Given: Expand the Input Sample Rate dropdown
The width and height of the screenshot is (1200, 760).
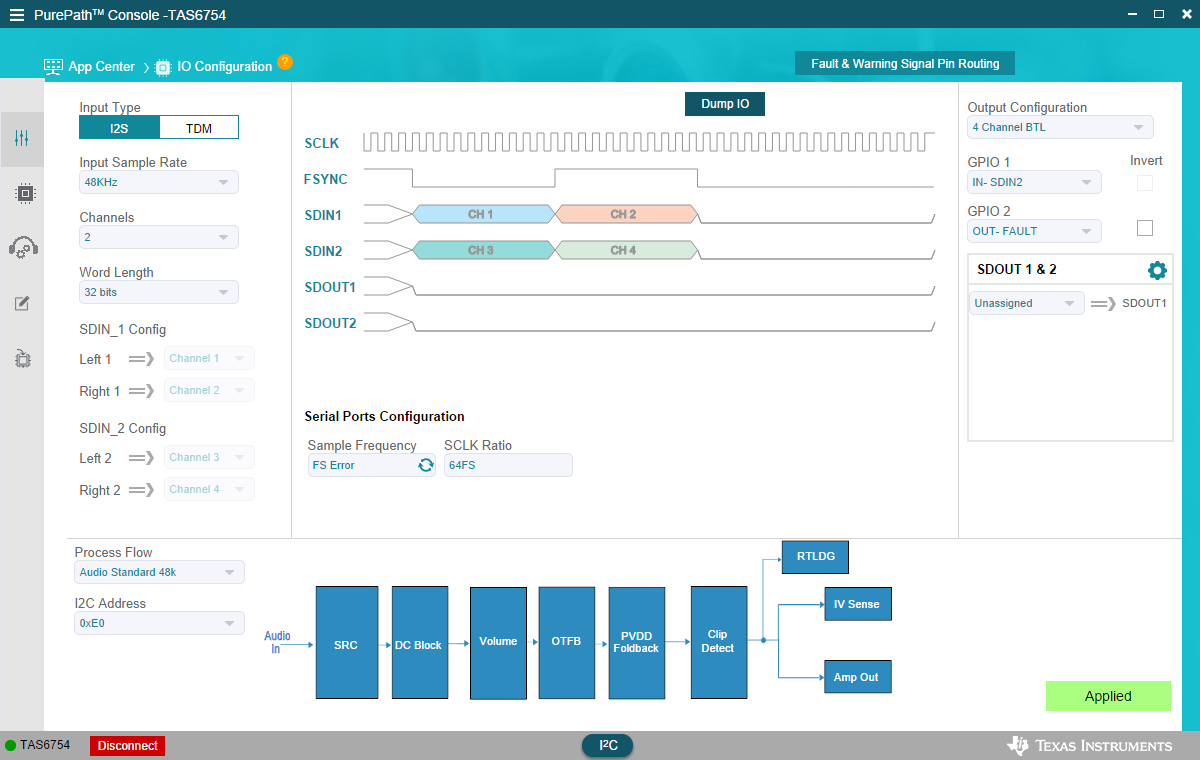Looking at the screenshot, I should [x=159, y=182].
